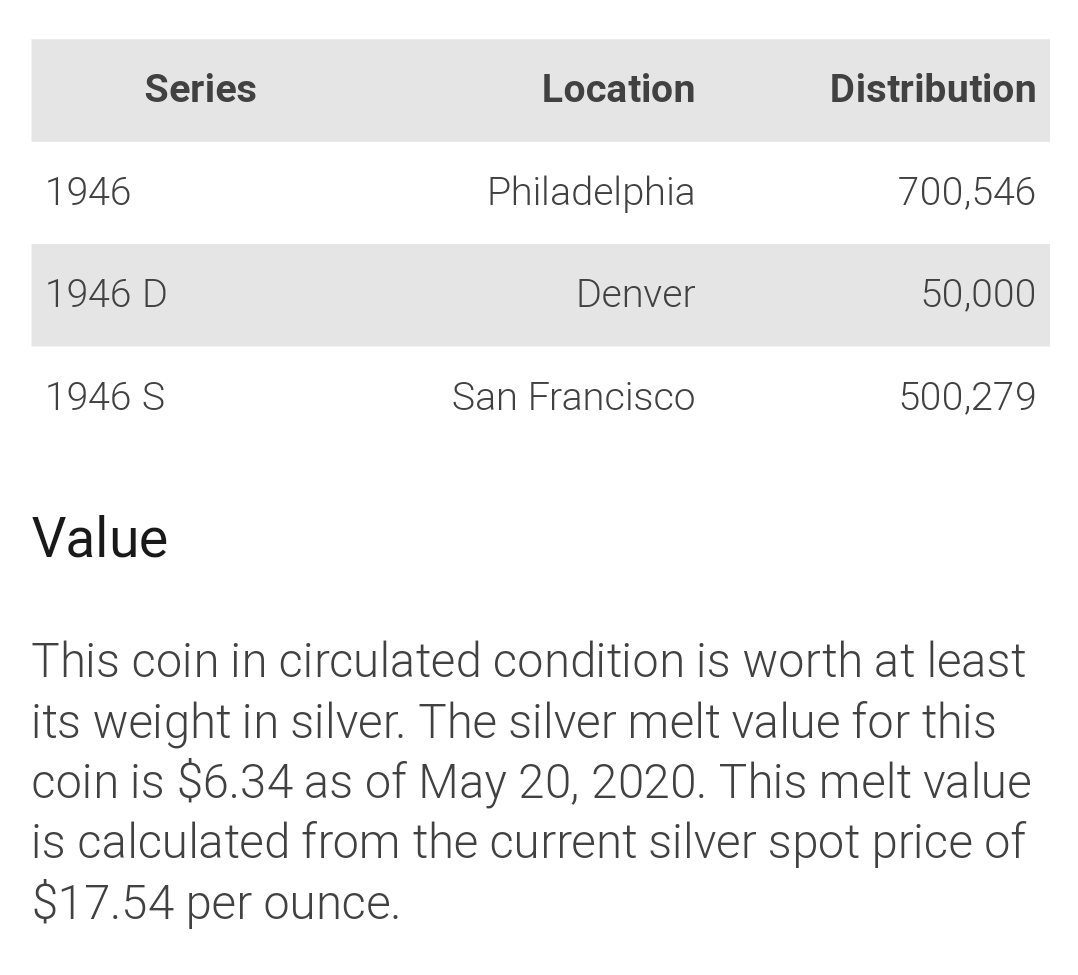Select the 1946 series cell
The width and height of the screenshot is (1078, 975).
[88, 192]
